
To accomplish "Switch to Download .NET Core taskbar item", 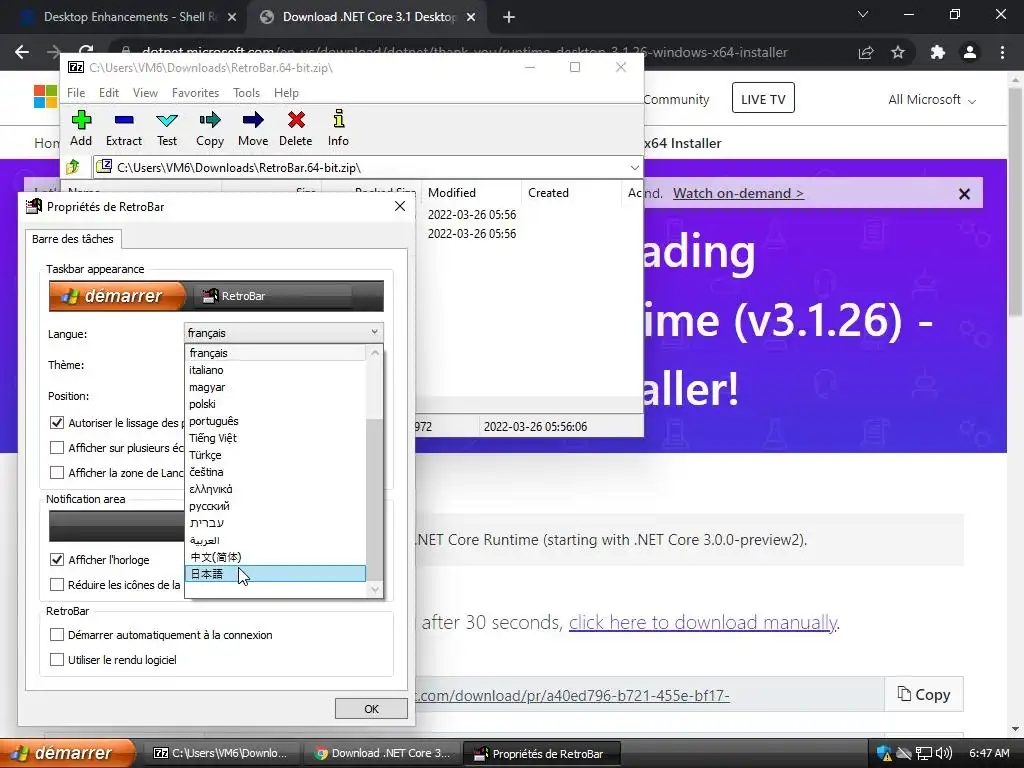I will coord(383,753).
